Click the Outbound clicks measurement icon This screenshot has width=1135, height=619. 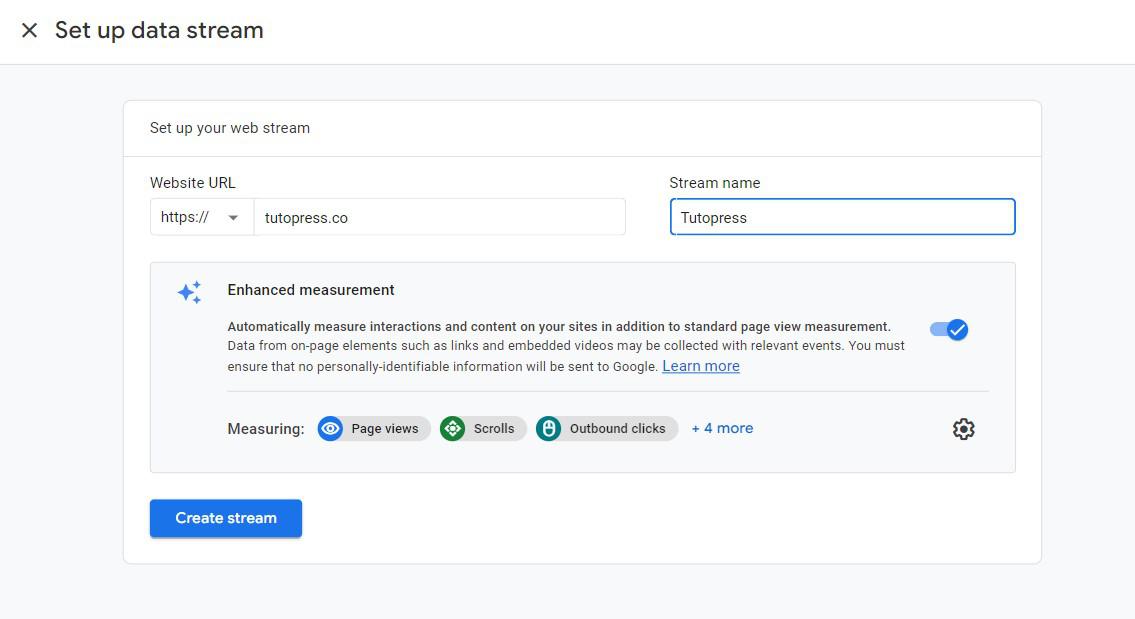coord(549,428)
